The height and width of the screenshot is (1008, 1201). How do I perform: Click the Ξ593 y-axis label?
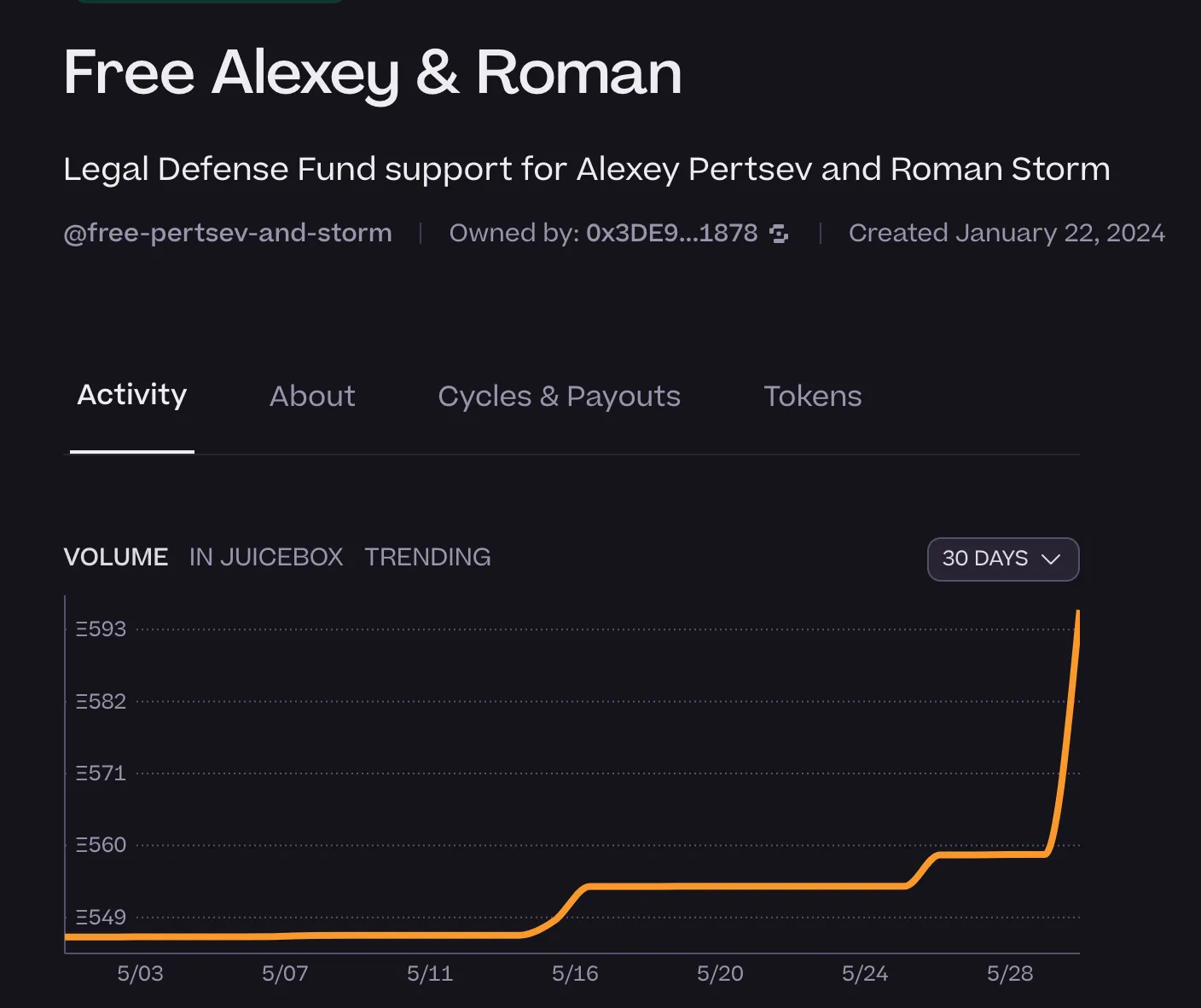coord(101,629)
